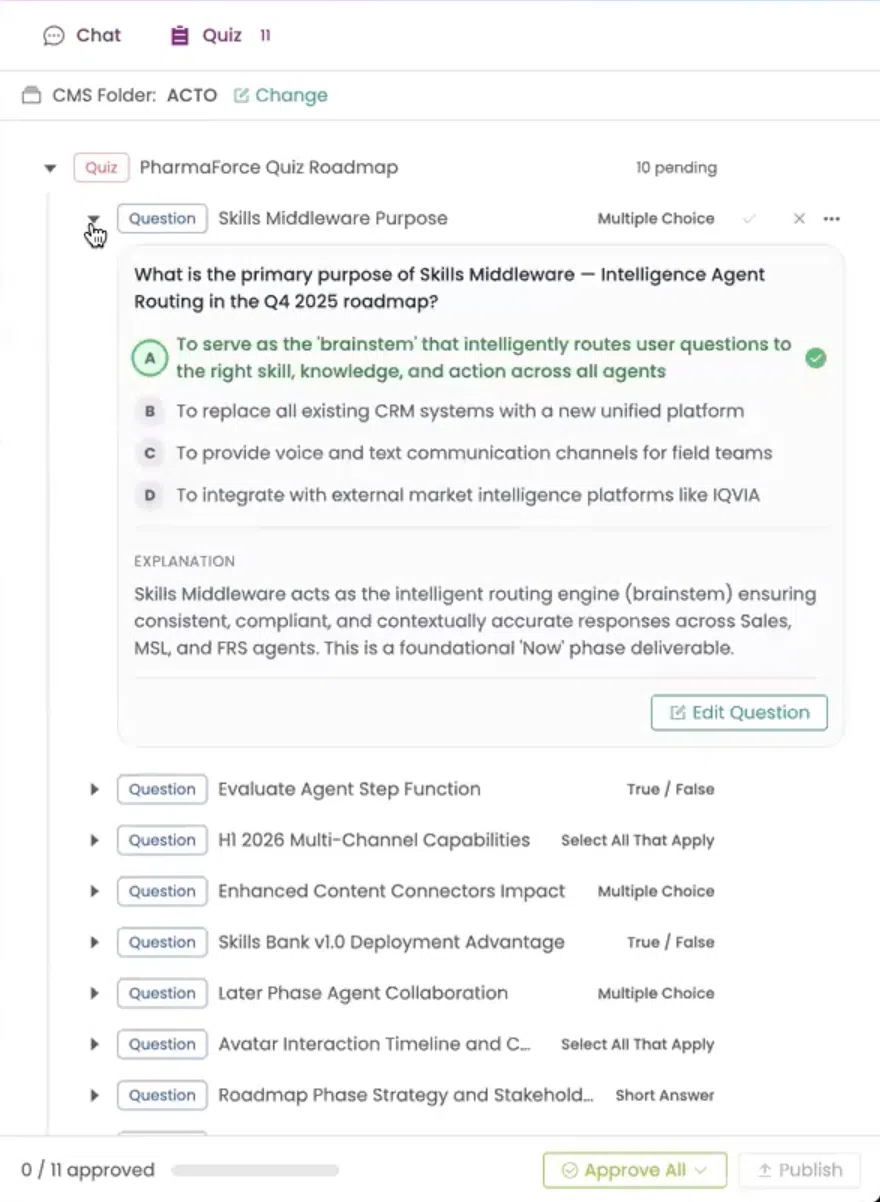Viewport: 880px width, 1202px height.
Task: Click the Chat speech bubble icon
Action: (54, 35)
